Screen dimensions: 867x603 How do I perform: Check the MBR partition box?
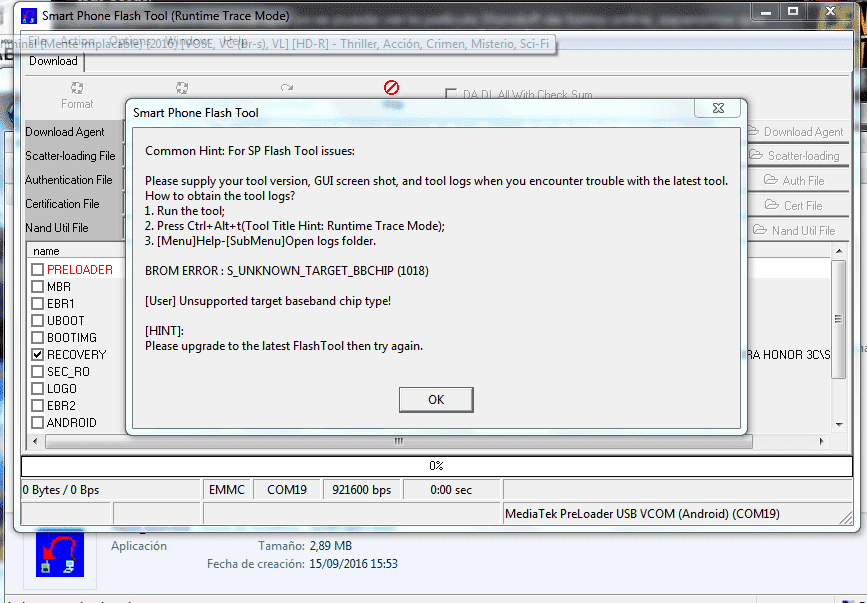pyautogui.click(x=38, y=287)
